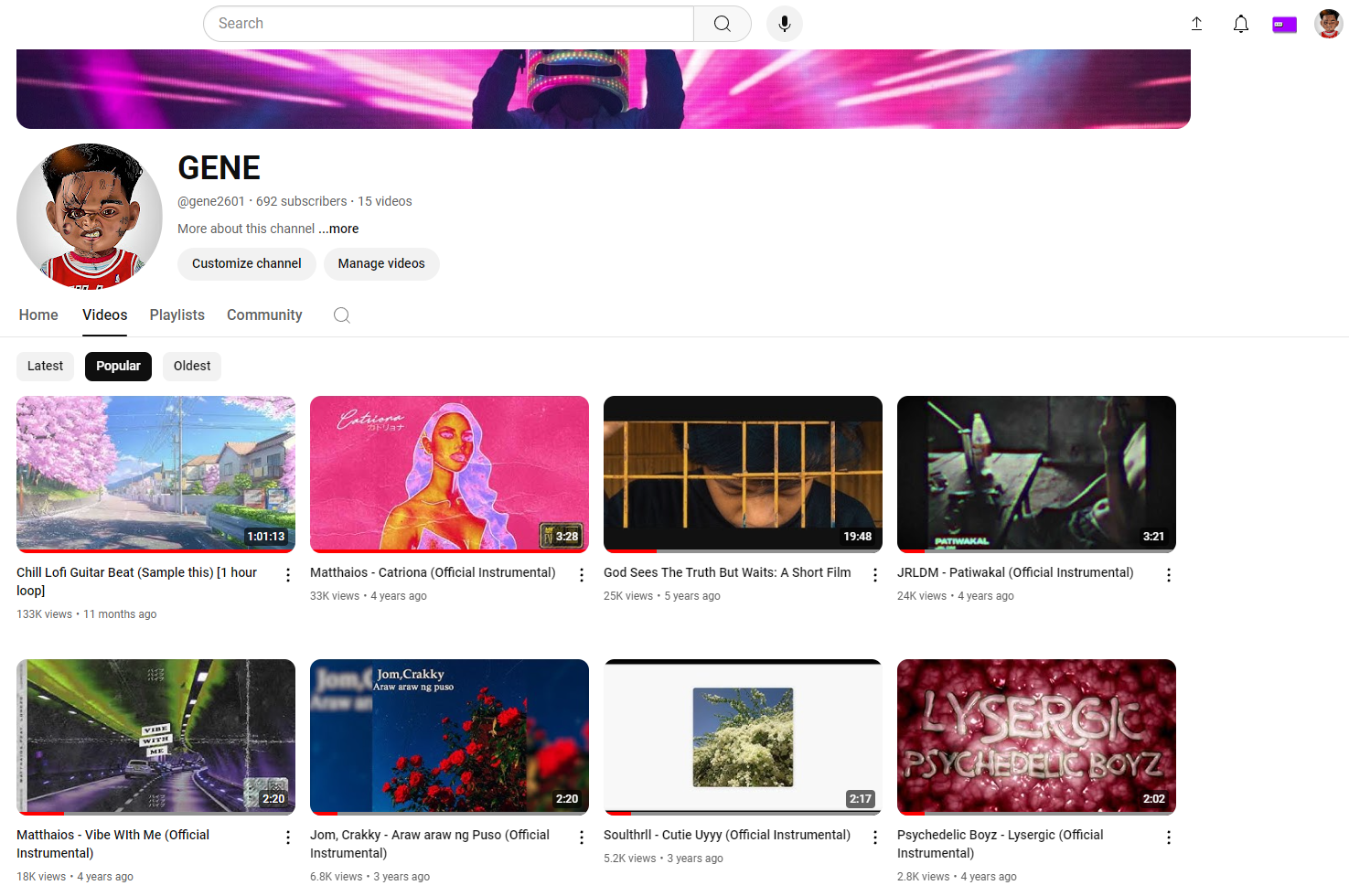Activate voice search microphone
Image resolution: width=1349 pixels, height=896 pixels.
point(785,24)
